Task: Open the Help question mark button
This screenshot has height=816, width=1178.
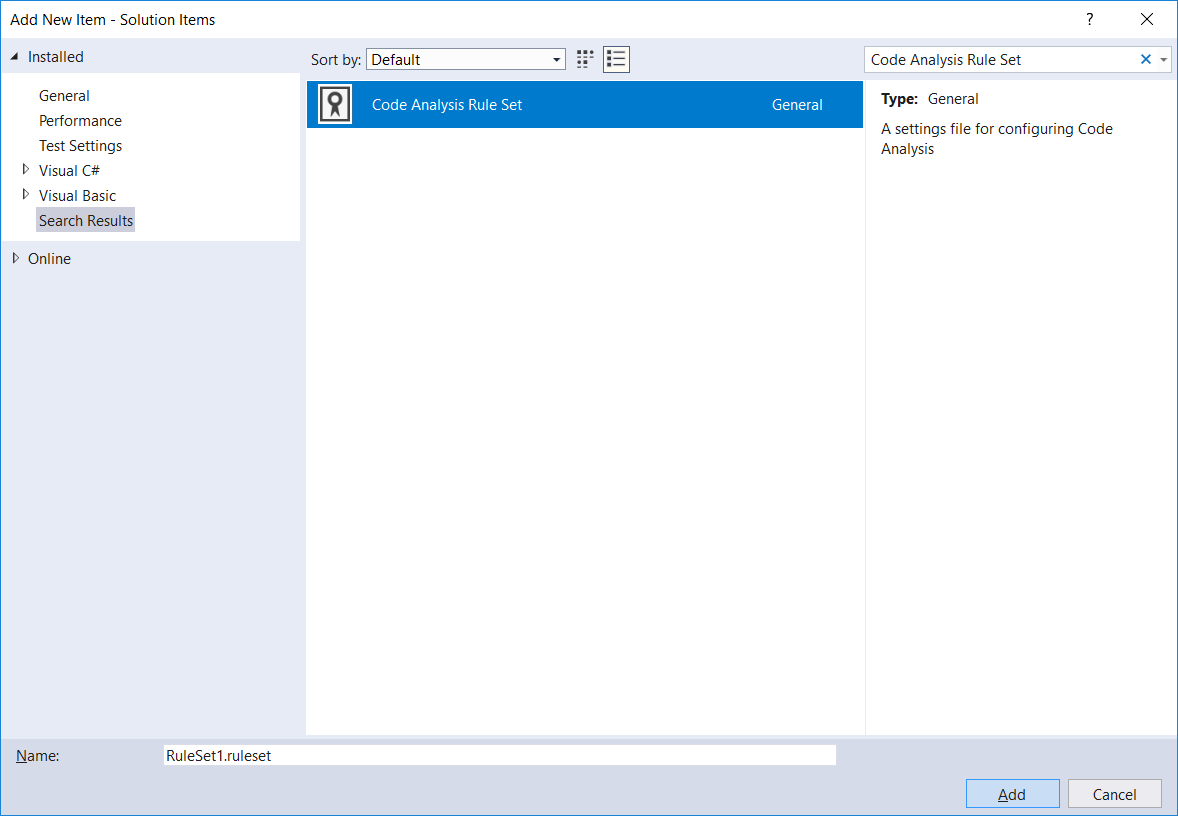Action: coord(1090,19)
